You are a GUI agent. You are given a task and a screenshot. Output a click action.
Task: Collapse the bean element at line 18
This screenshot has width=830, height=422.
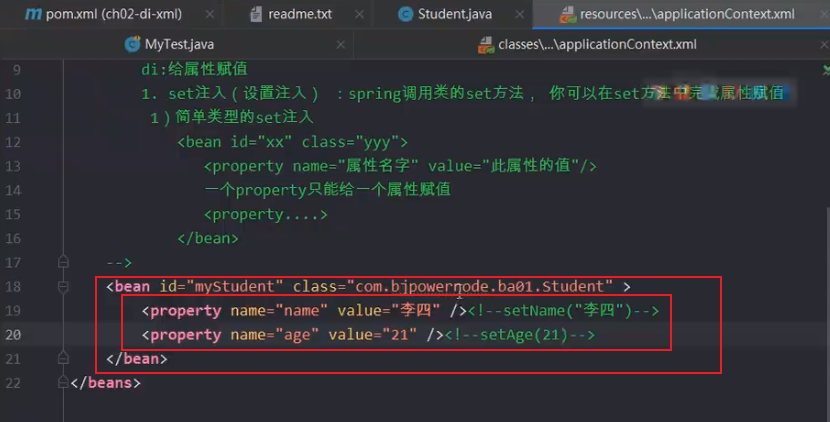tap(63, 286)
